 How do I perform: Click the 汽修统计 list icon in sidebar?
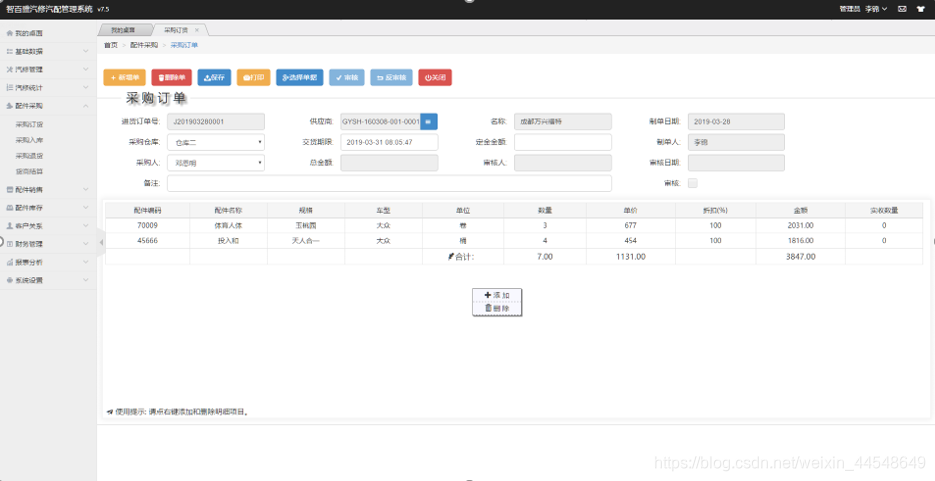9,88
